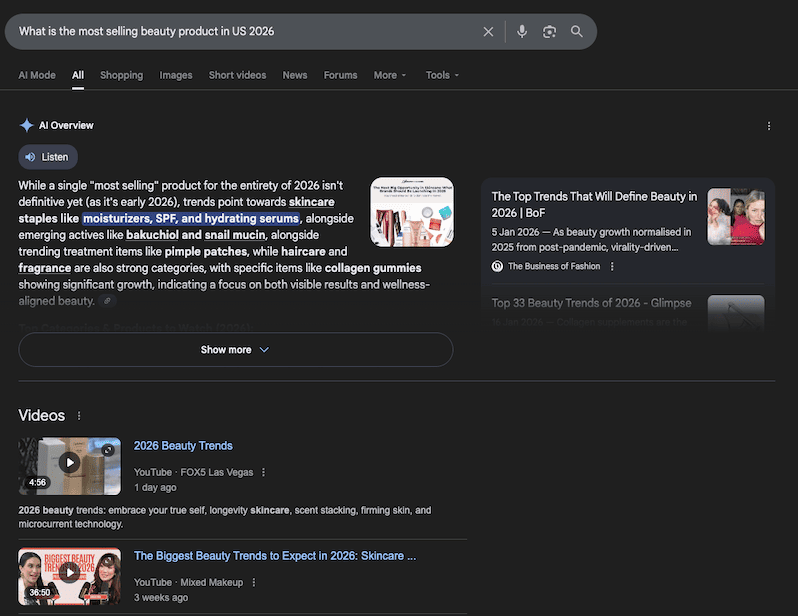
Task: Open the Glimpse article thumbnail image
Action: click(x=736, y=313)
